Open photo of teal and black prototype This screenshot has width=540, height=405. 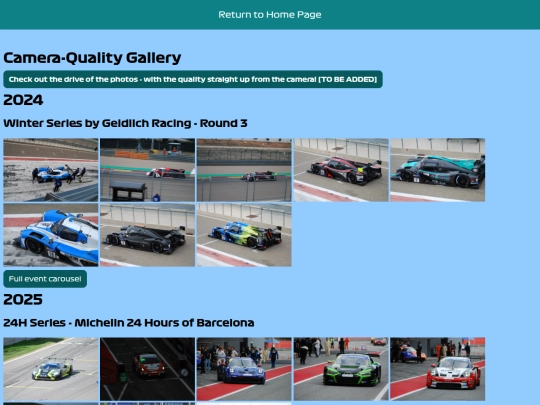pos(438,170)
